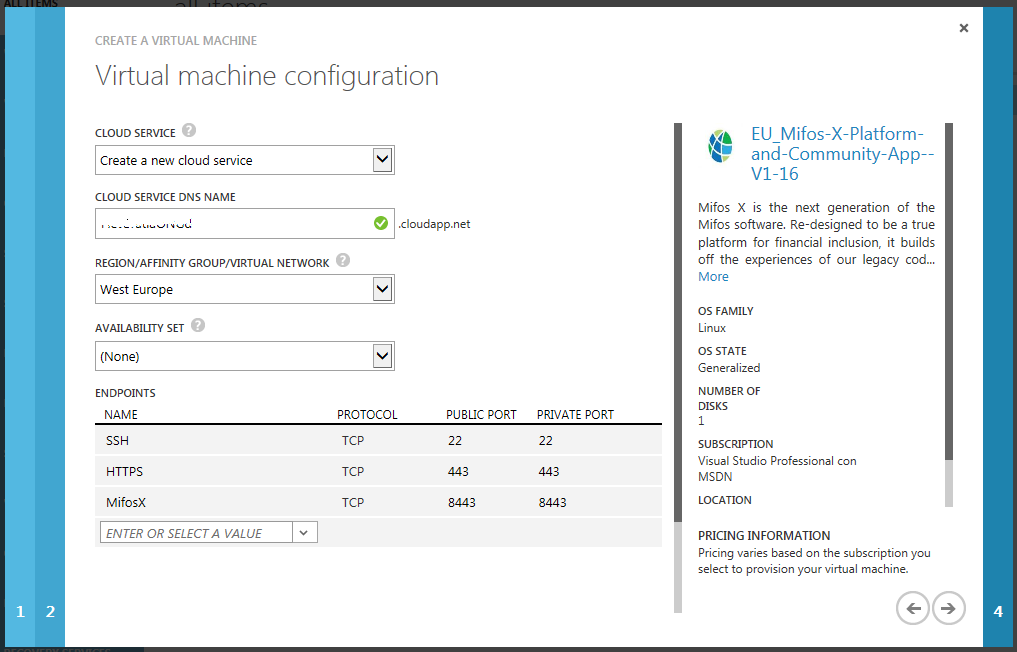Click the details panel vertical scrollbar
The image size is (1017, 652).
[949, 300]
